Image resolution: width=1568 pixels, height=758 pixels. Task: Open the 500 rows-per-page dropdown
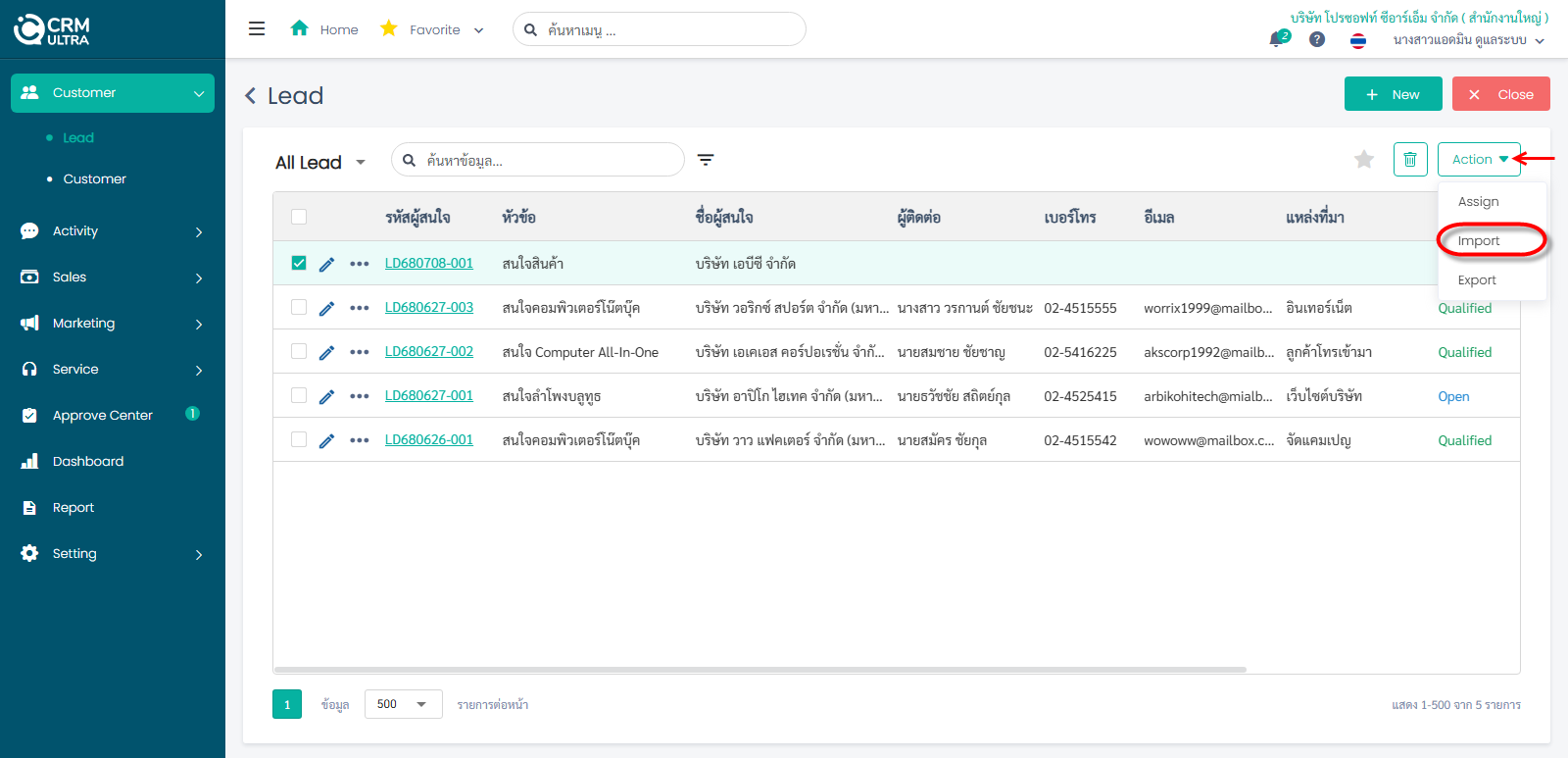tap(403, 704)
